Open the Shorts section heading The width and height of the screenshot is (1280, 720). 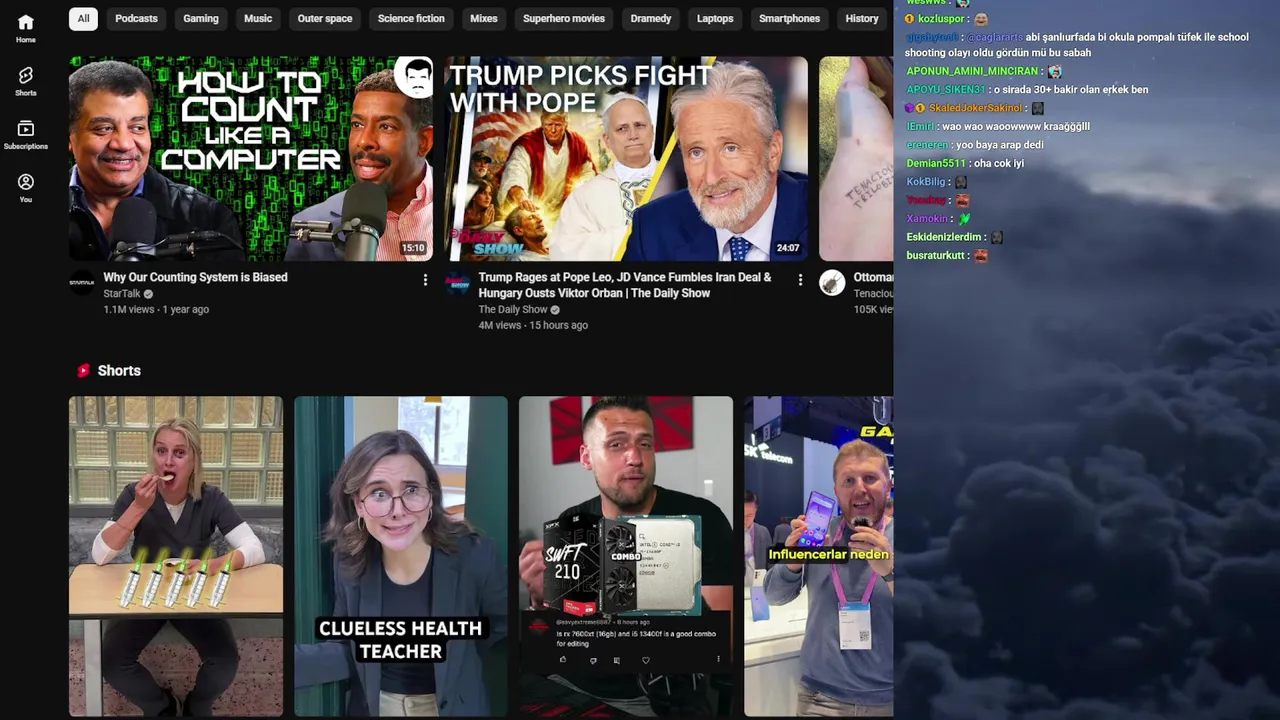119,371
